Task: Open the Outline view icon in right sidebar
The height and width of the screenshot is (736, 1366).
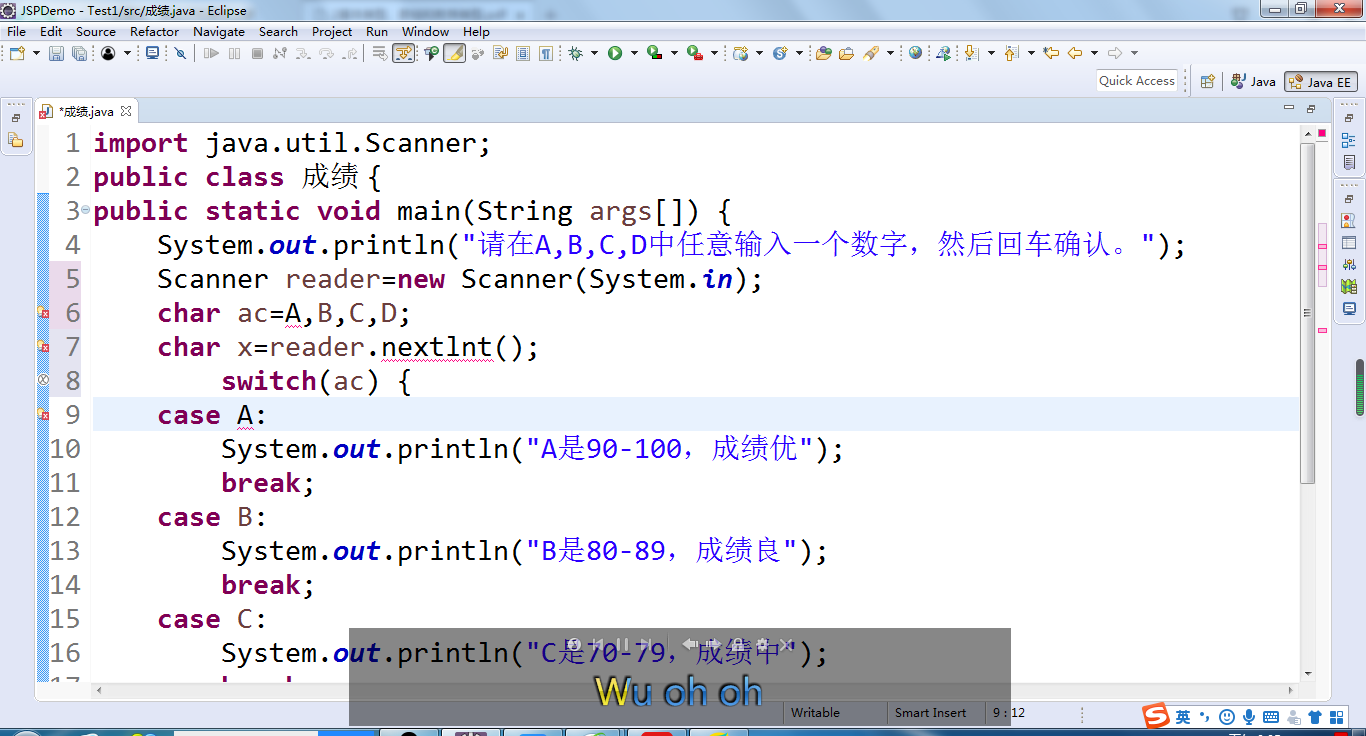Action: (x=1349, y=140)
